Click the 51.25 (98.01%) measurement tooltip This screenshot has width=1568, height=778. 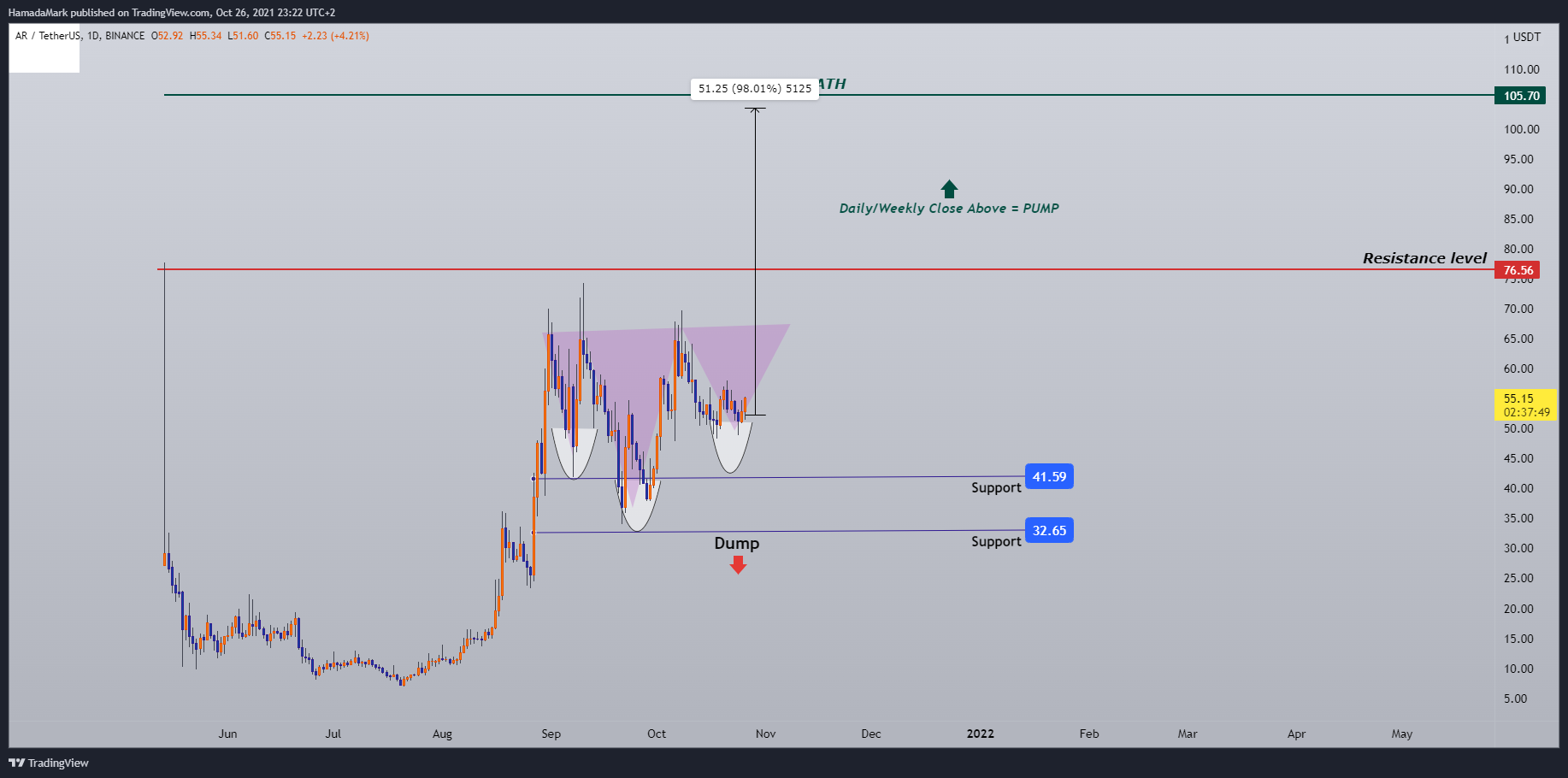point(754,89)
